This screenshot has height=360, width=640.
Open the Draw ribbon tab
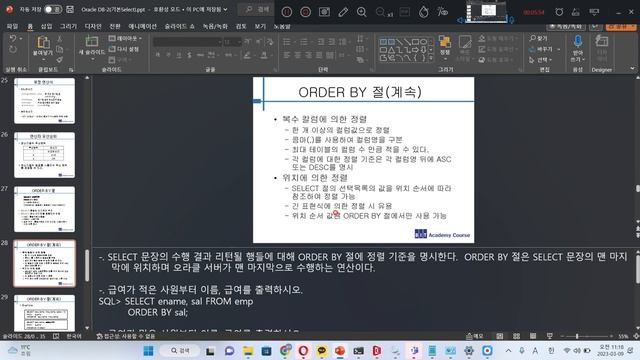click(x=68, y=26)
